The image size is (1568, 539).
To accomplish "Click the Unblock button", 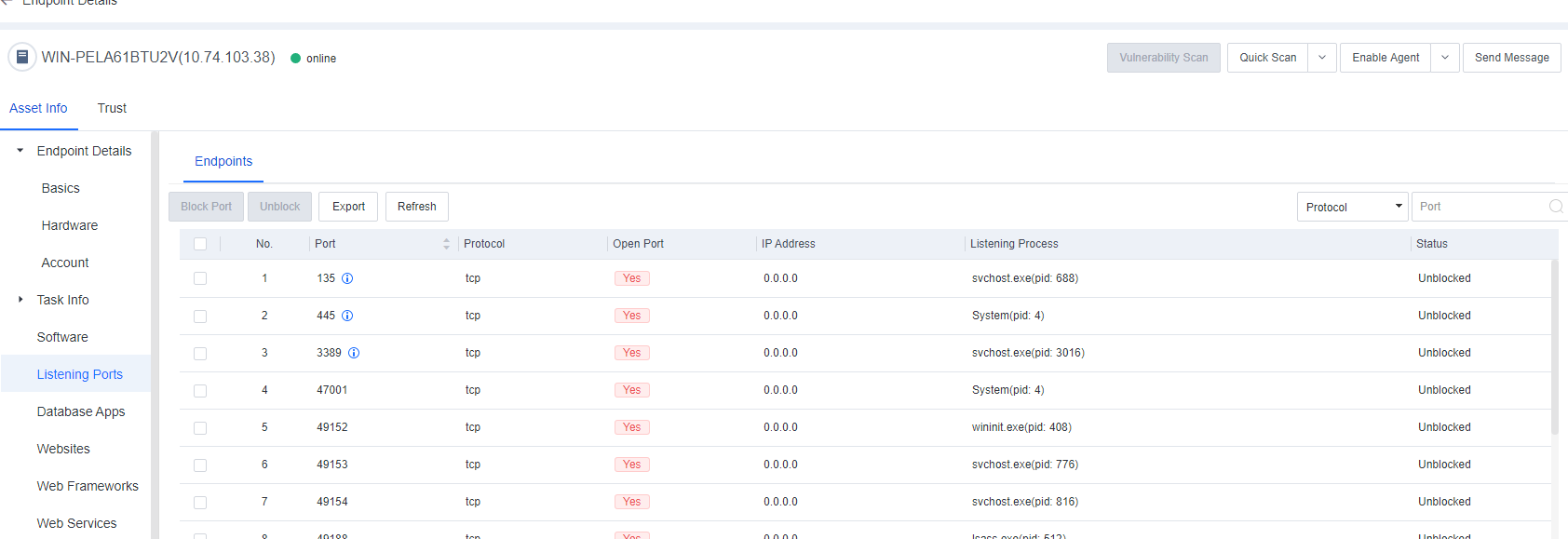I will click(280, 207).
